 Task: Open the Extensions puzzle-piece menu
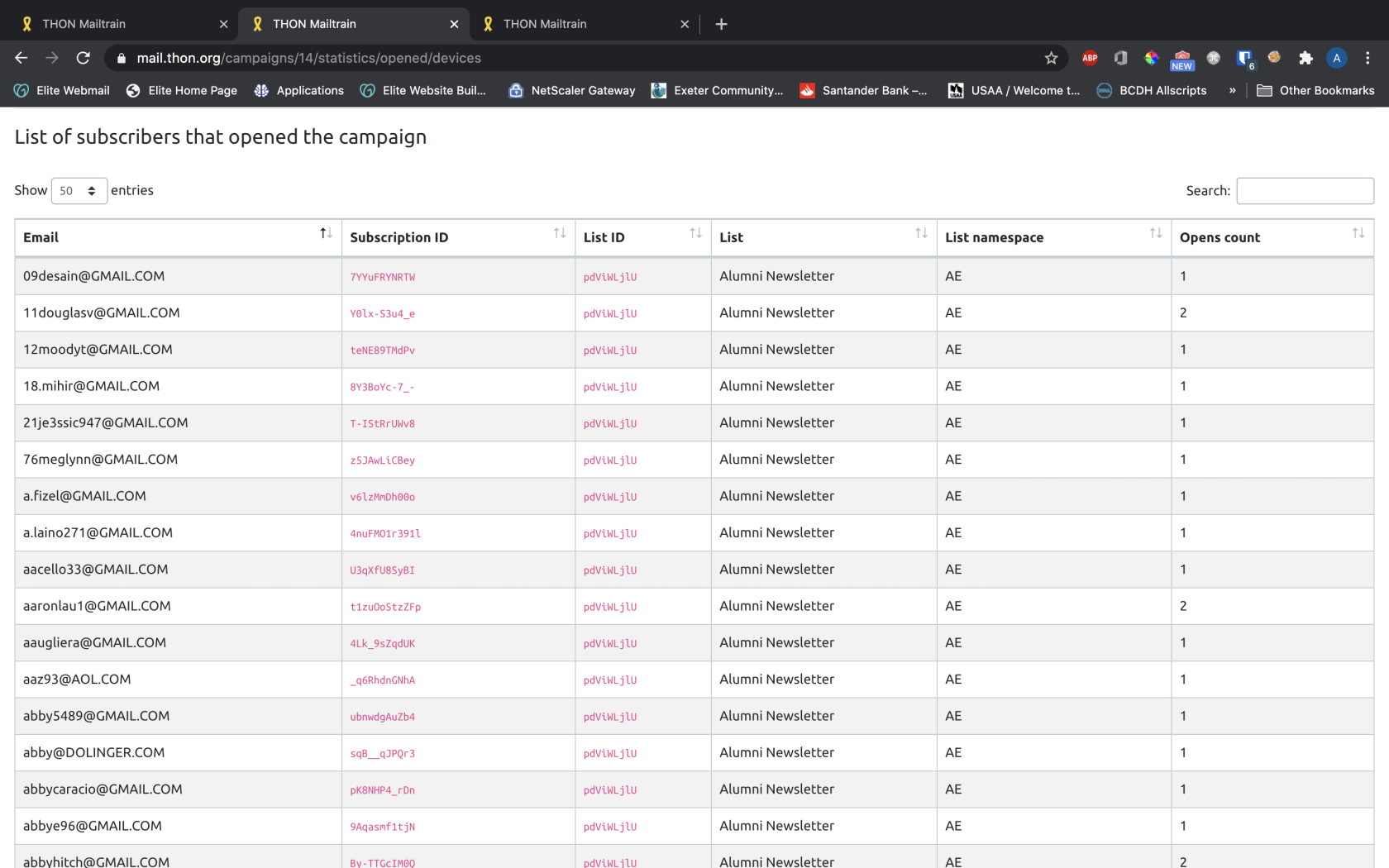[x=1305, y=58]
